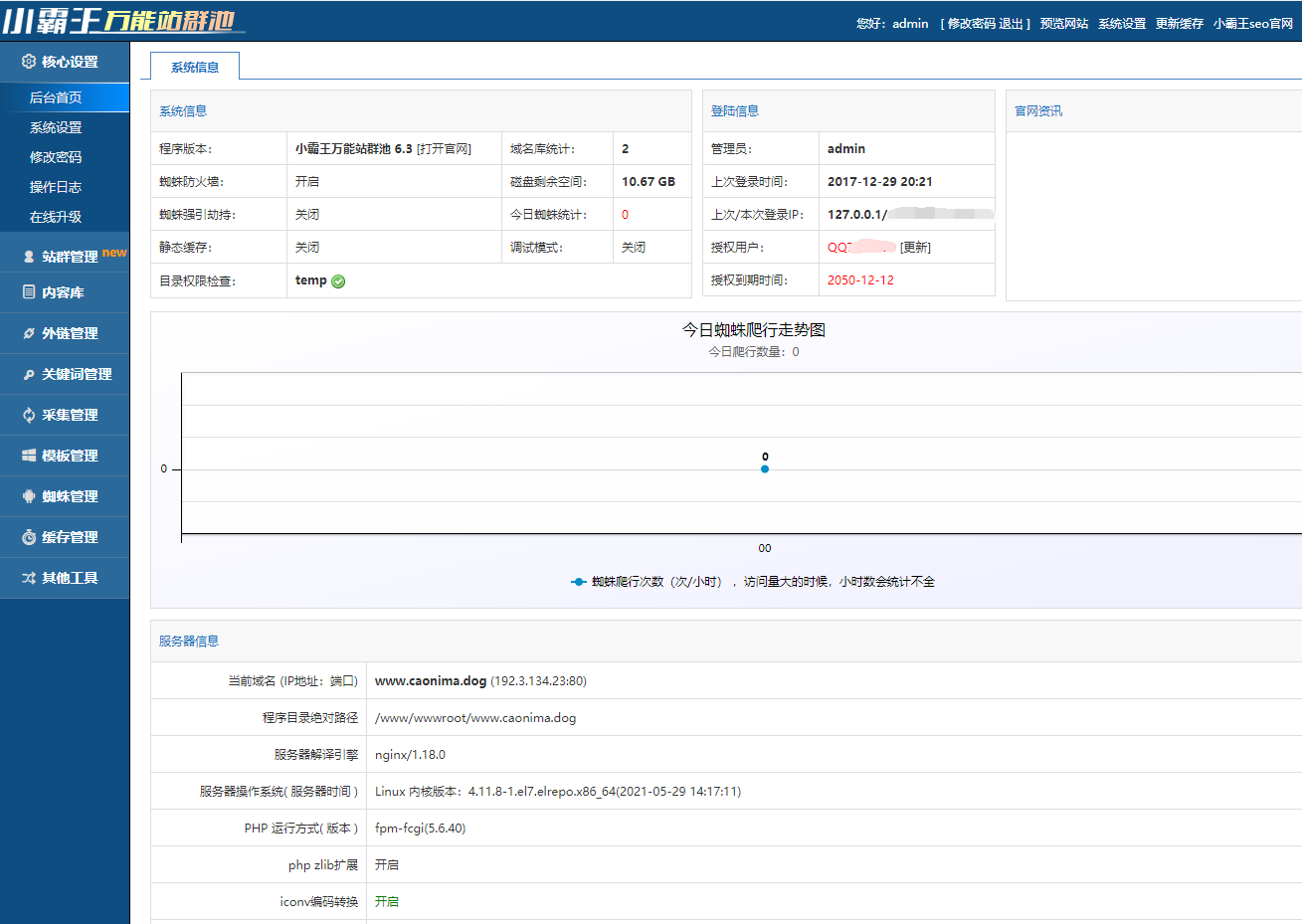The image size is (1302, 924).
Task: Click 修改密码 in the top bar
Action: click(x=971, y=23)
